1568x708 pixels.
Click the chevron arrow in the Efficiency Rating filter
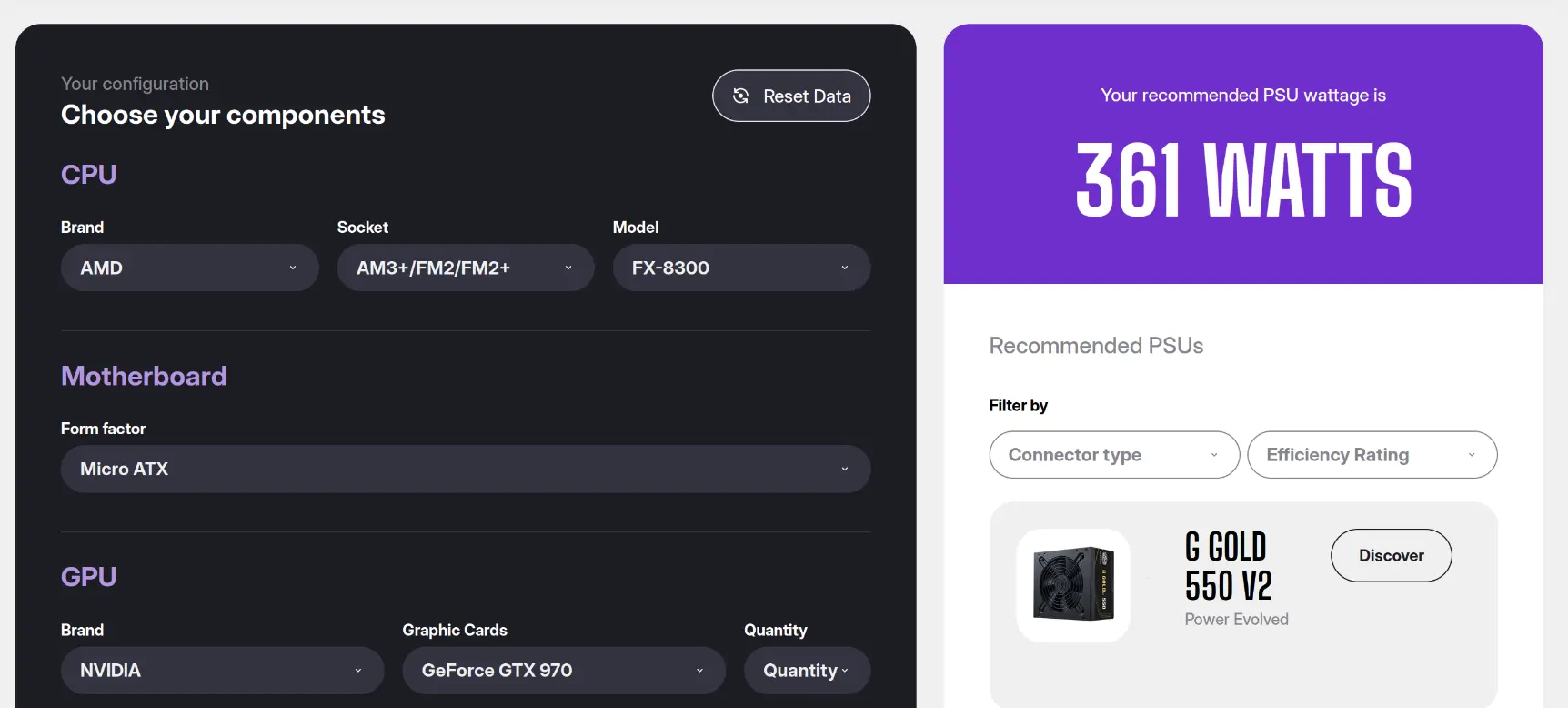1472,455
